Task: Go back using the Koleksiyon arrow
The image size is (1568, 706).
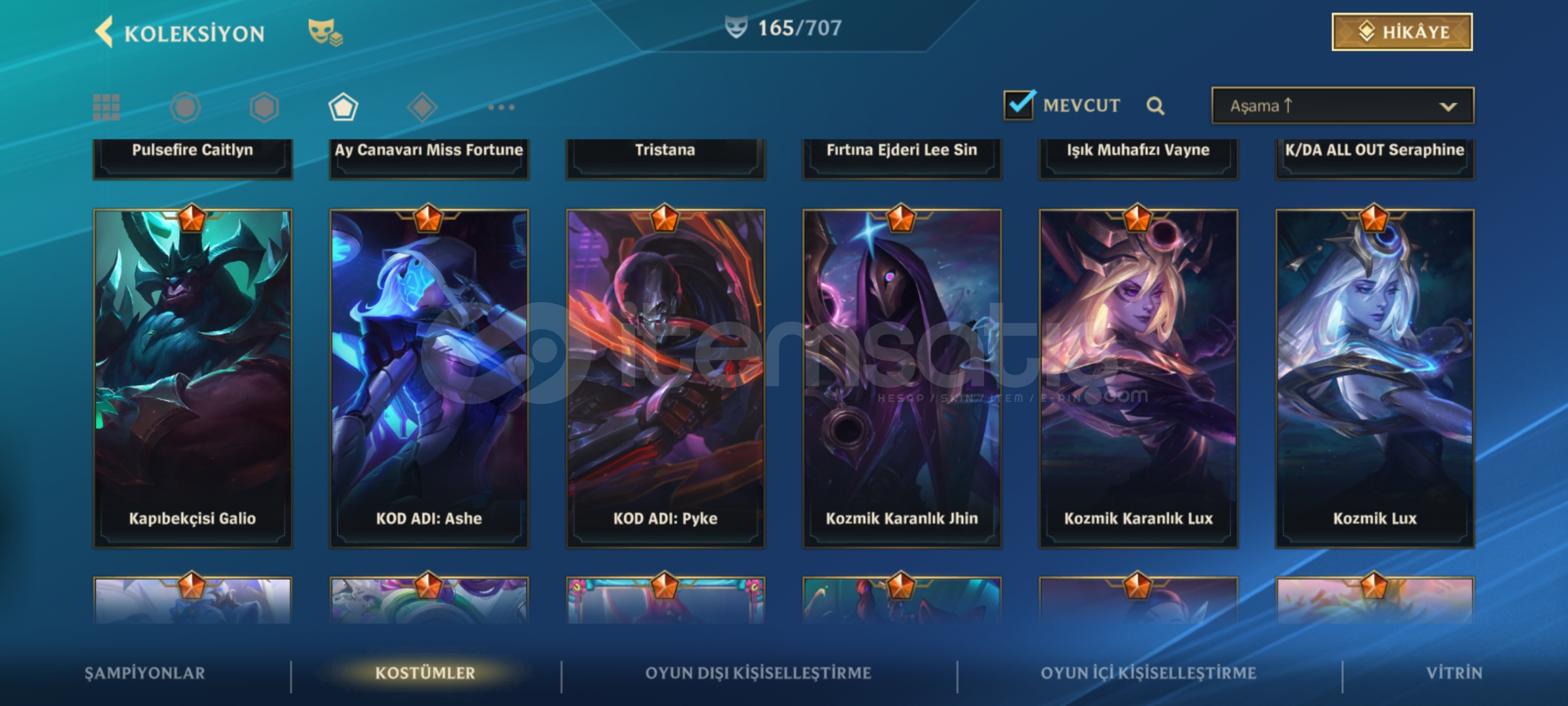Action: pyautogui.click(x=105, y=32)
